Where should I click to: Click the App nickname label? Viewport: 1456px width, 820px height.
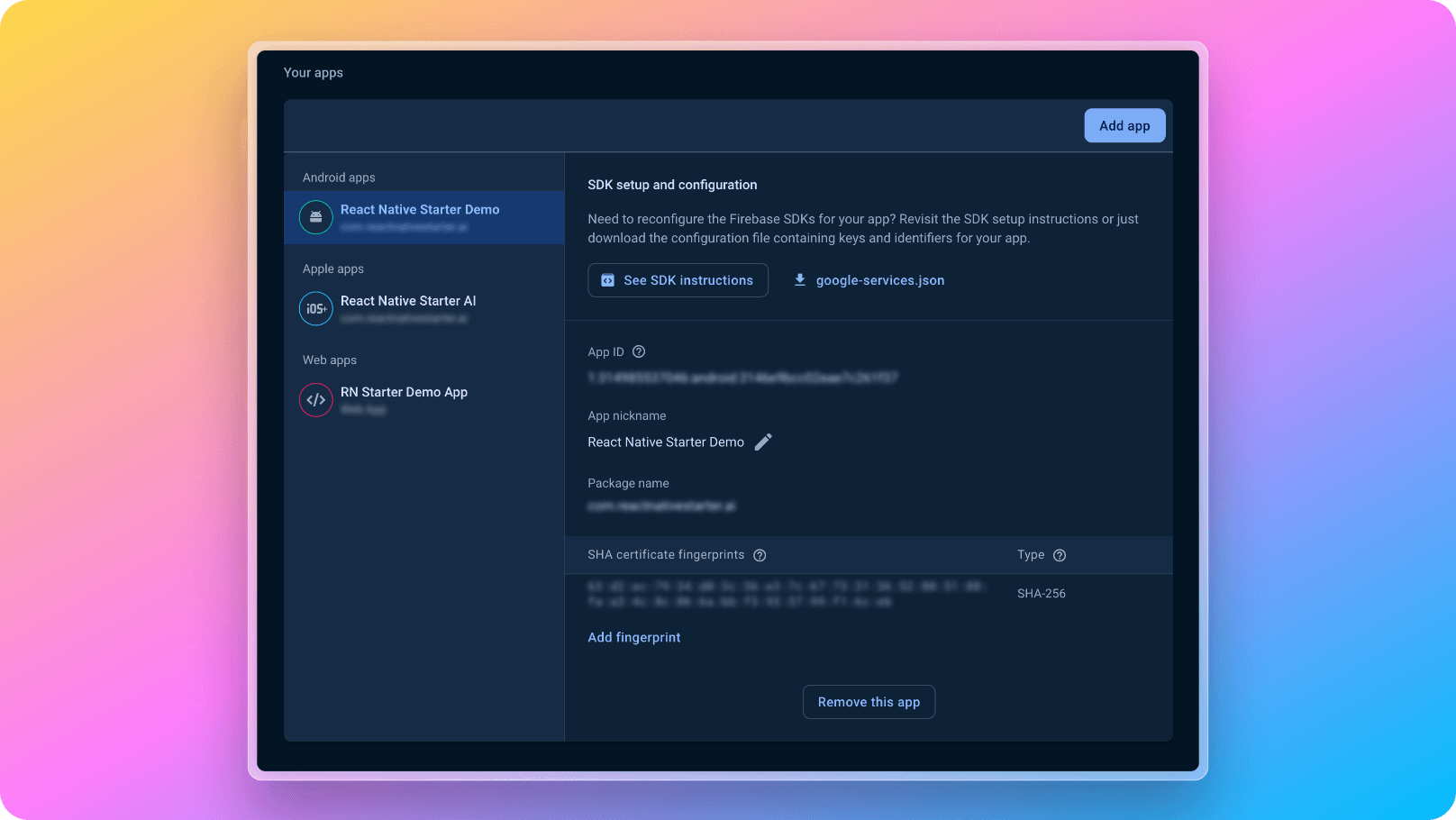(627, 415)
